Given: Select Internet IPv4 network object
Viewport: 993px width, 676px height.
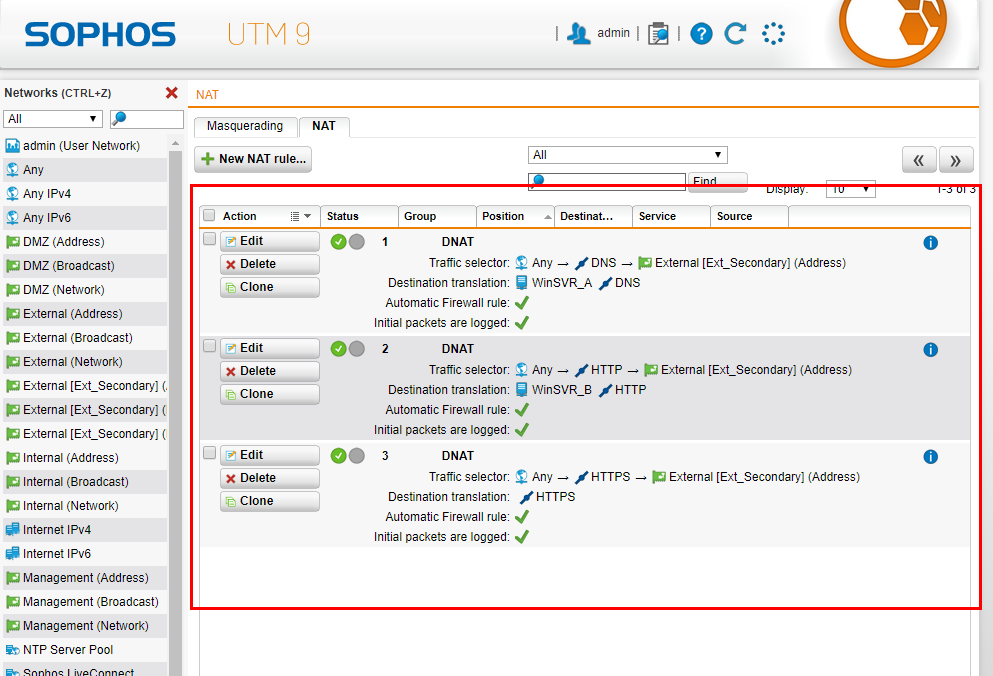Looking at the screenshot, I should click(x=85, y=530).
